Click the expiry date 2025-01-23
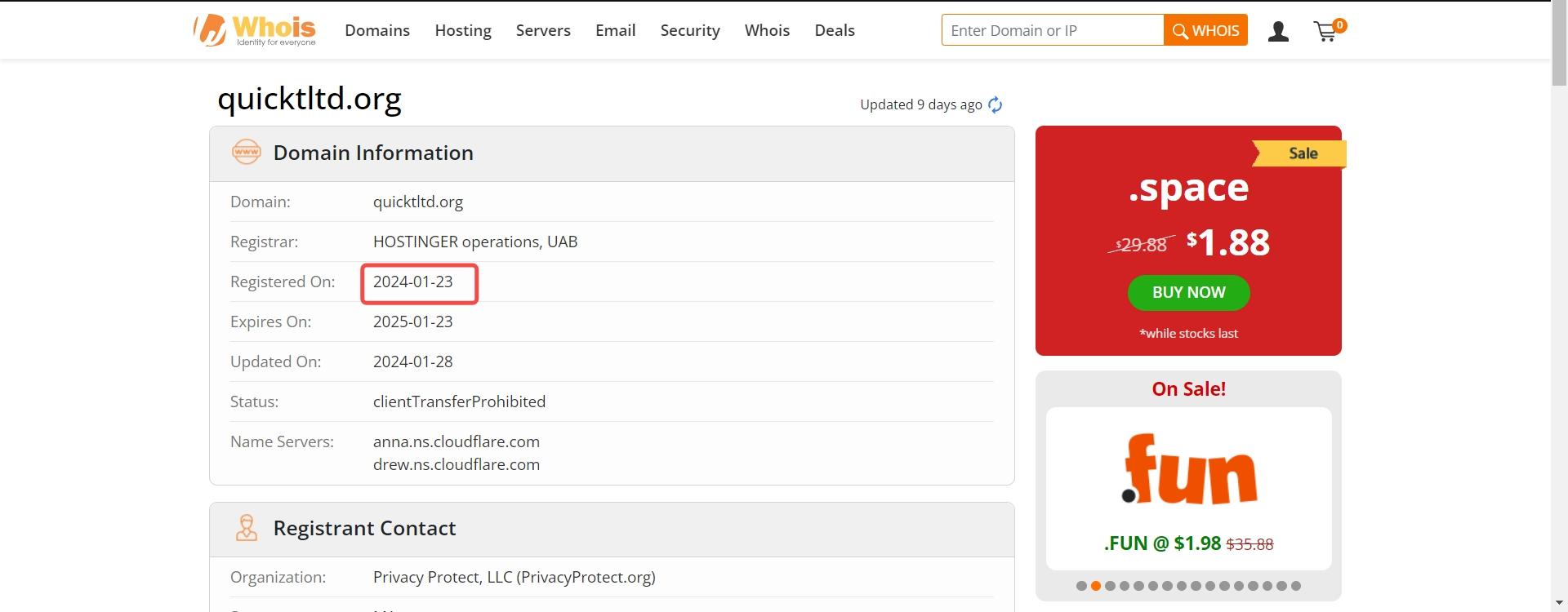 click(x=413, y=322)
